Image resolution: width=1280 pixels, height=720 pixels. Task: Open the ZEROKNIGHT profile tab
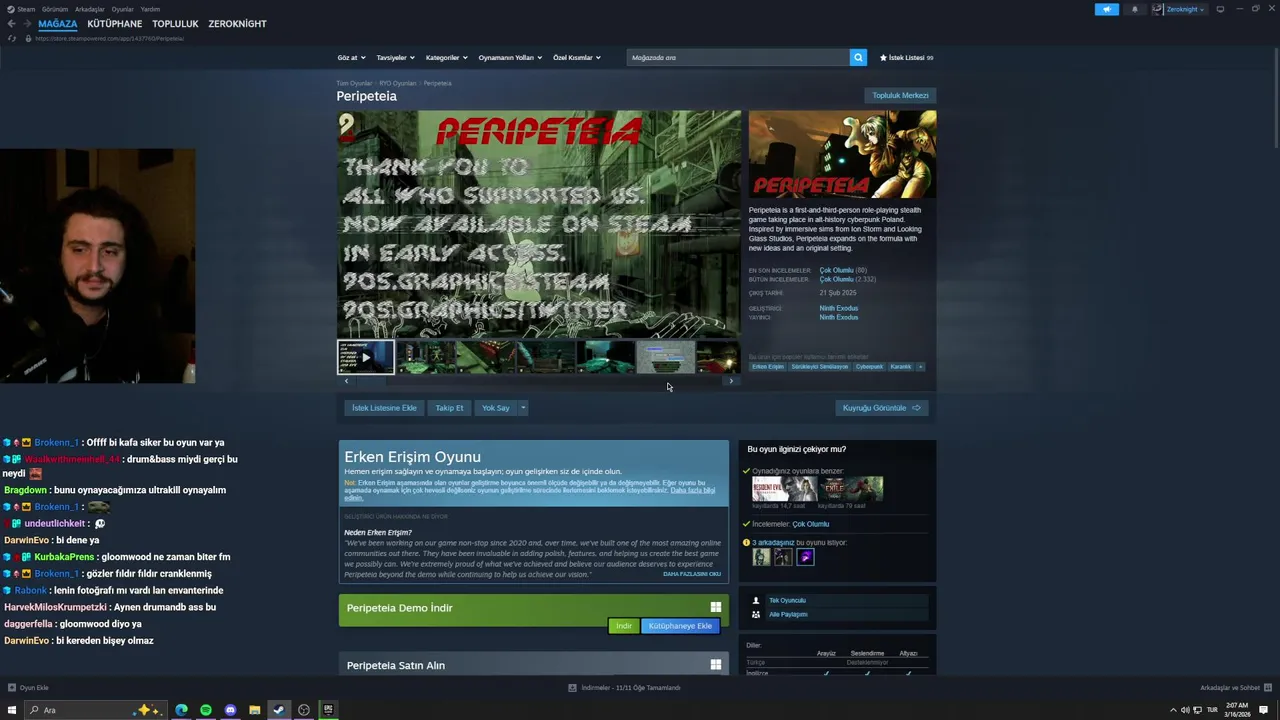click(x=237, y=24)
